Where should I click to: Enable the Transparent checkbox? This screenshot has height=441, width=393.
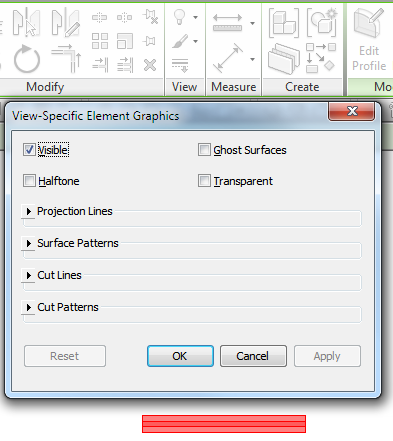[204, 181]
